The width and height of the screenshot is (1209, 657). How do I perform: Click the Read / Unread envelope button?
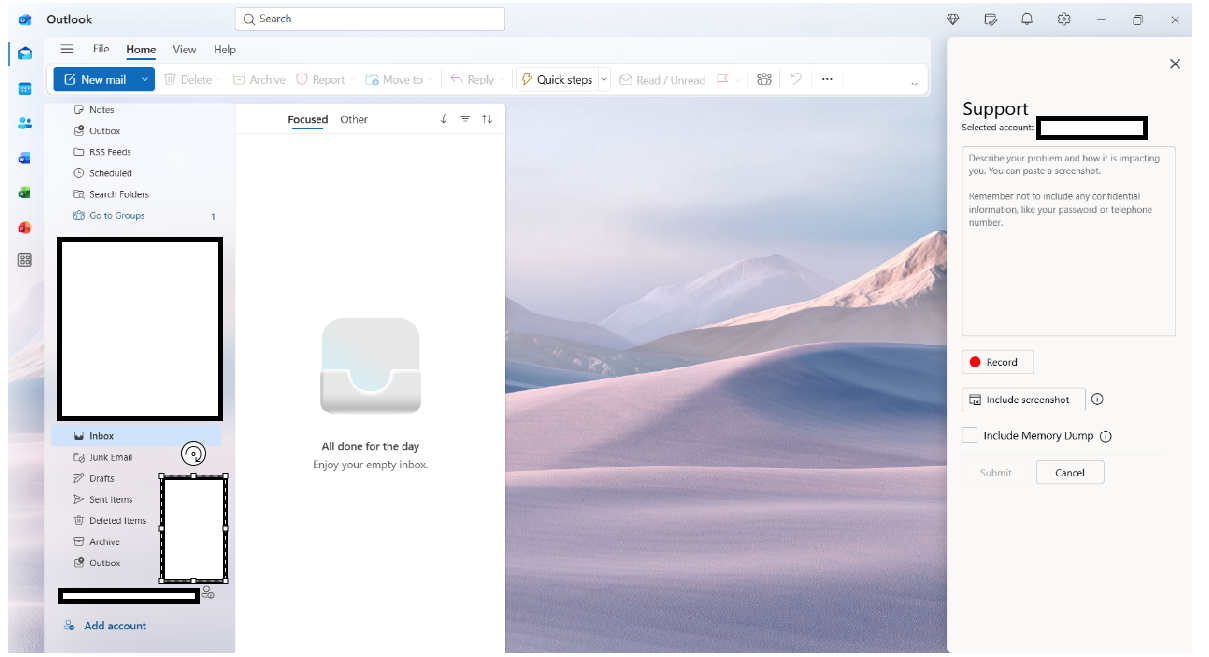(x=661, y=80)
